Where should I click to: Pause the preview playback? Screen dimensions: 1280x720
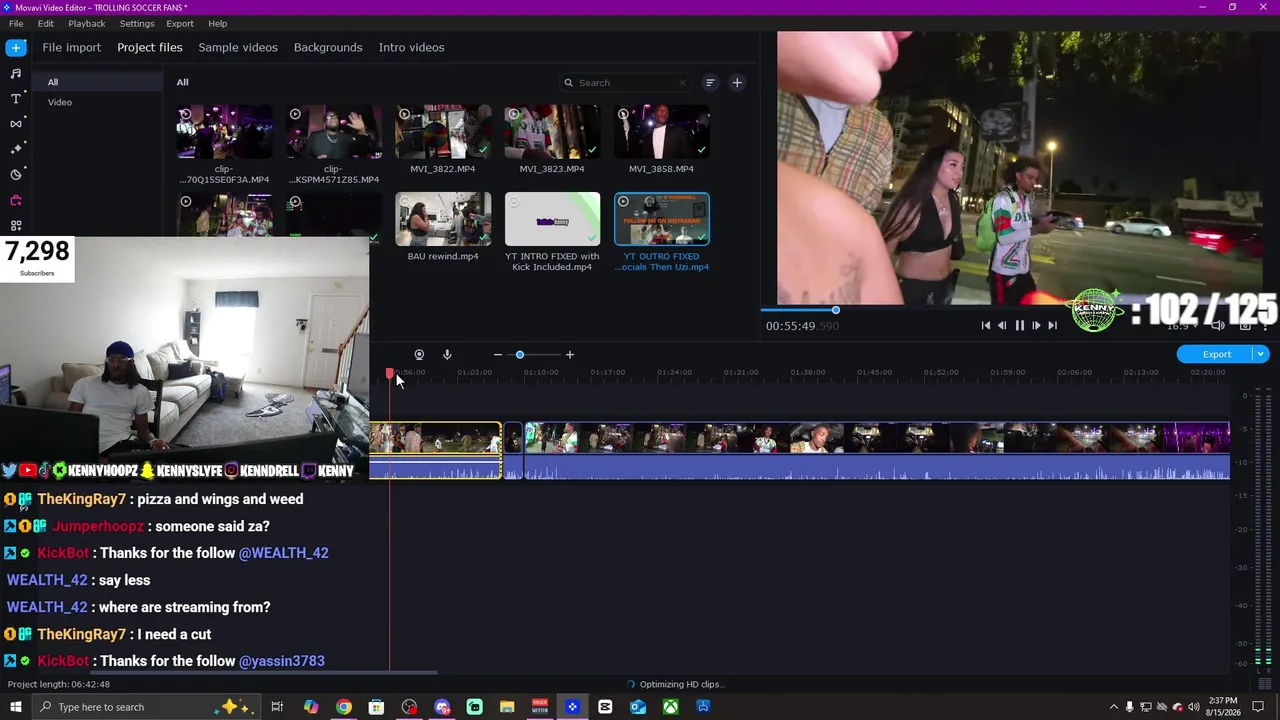click(1019, 325)
